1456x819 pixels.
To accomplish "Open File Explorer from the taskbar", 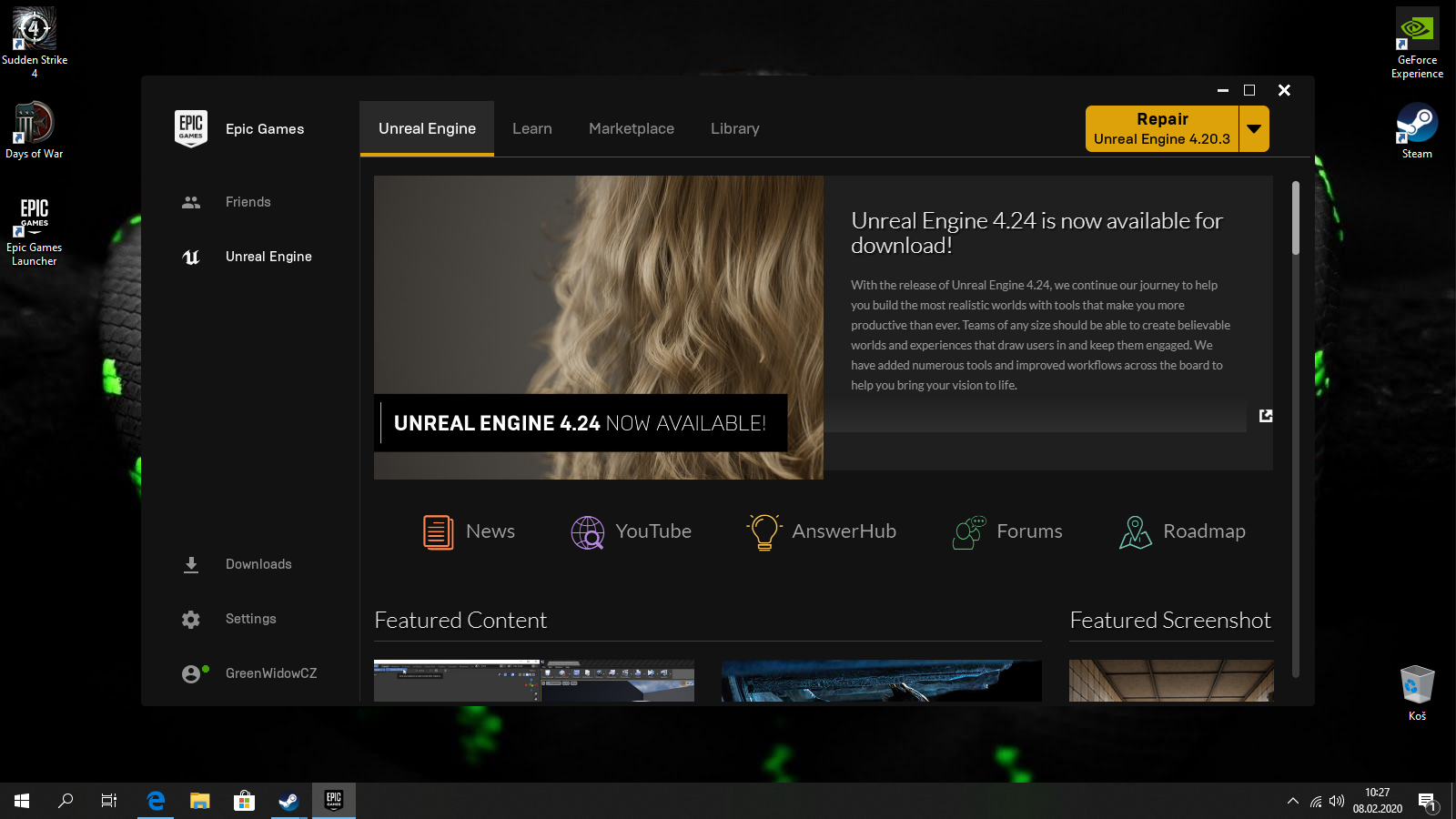I will (x=199, y=801).
